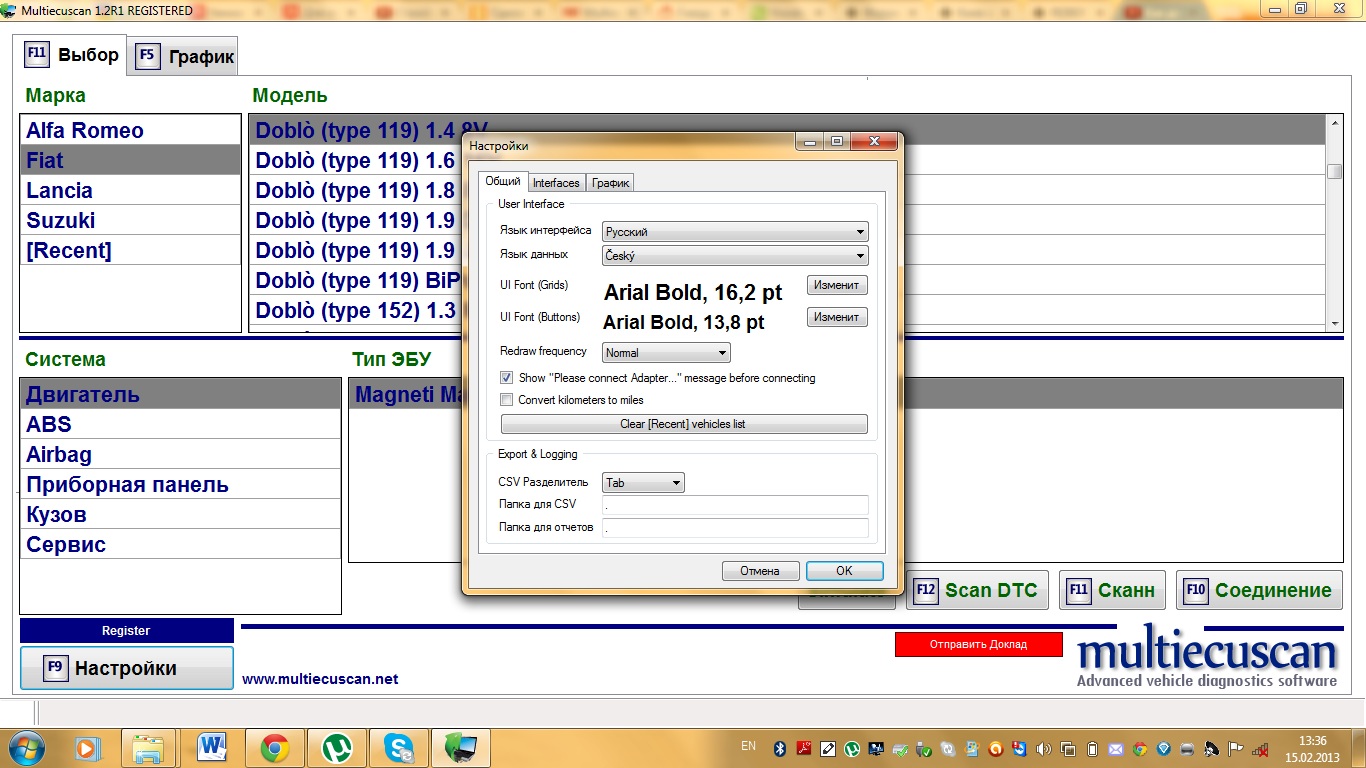Viewport: 1366px width, 768px height.
Task: Click Clear [Recent] vehicles list button
Action: (x=683, y=424)
